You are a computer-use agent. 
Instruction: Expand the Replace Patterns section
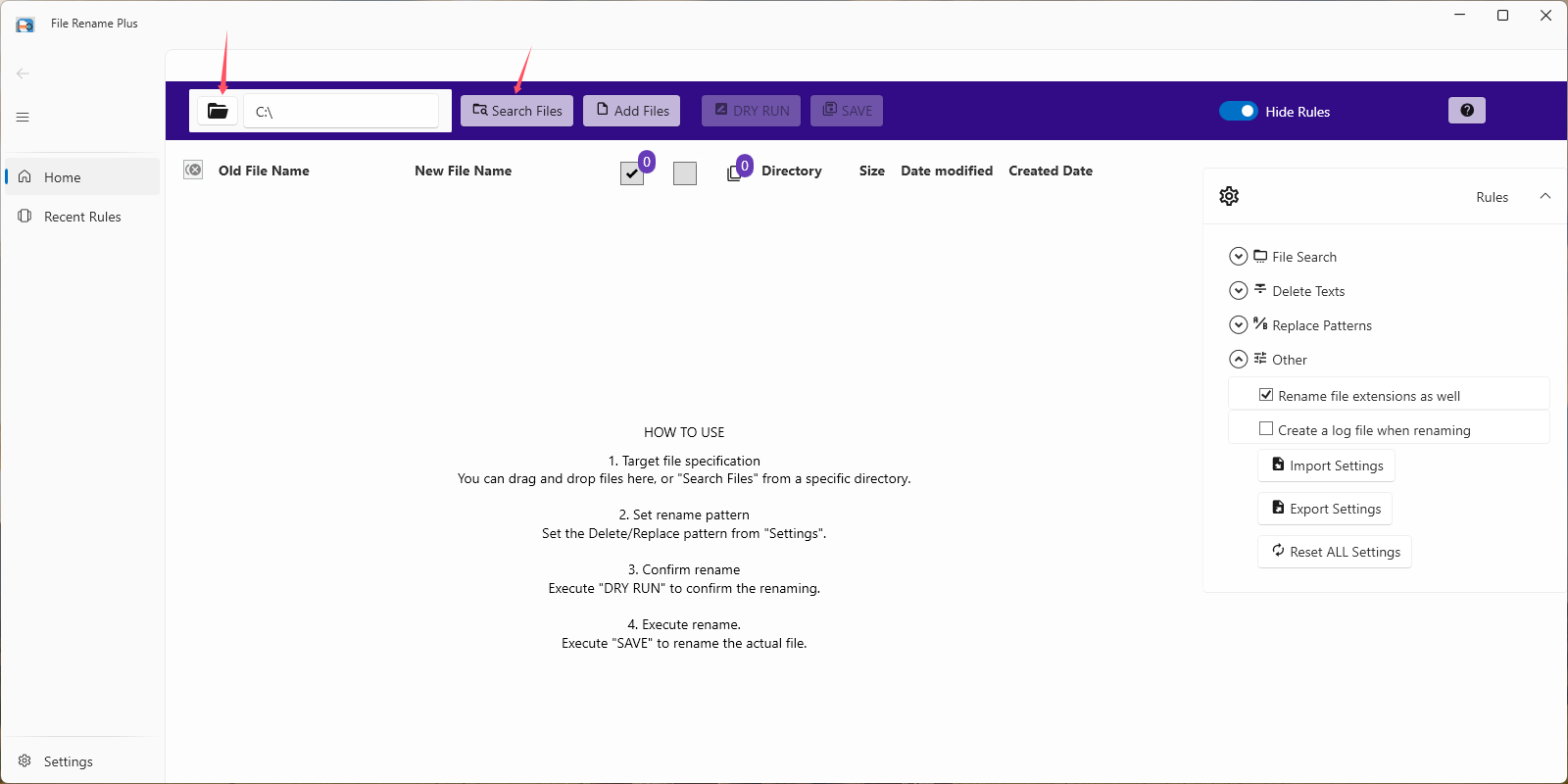1239,325
